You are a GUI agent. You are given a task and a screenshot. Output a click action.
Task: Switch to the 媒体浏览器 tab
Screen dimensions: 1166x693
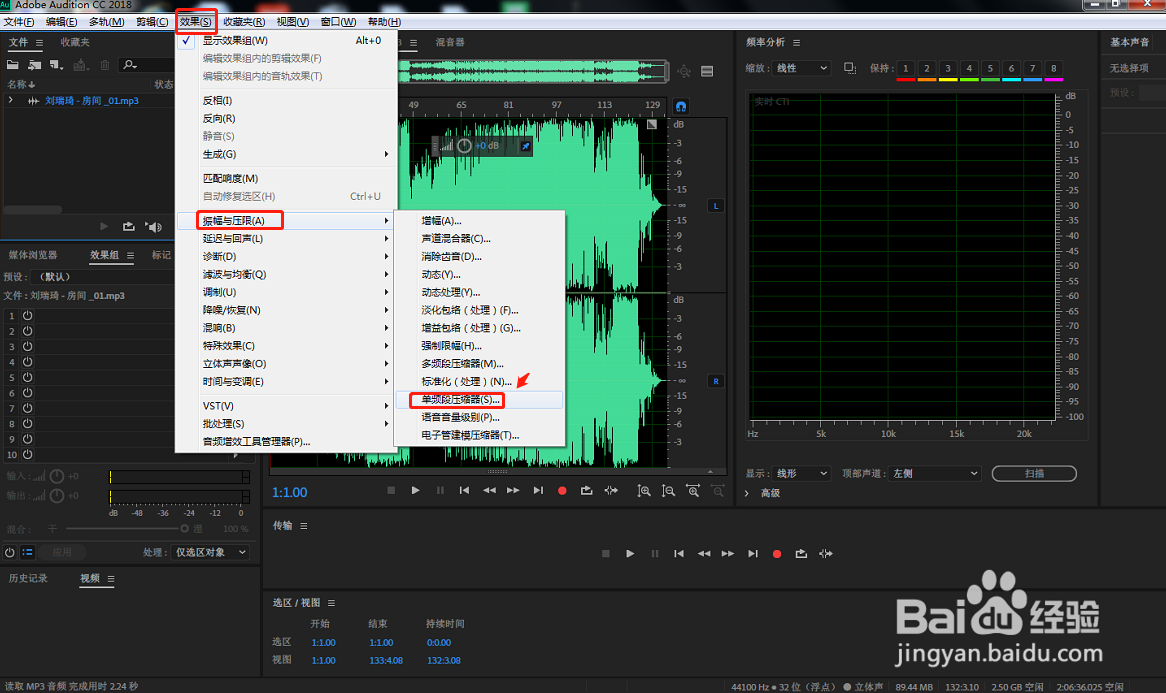33,255
